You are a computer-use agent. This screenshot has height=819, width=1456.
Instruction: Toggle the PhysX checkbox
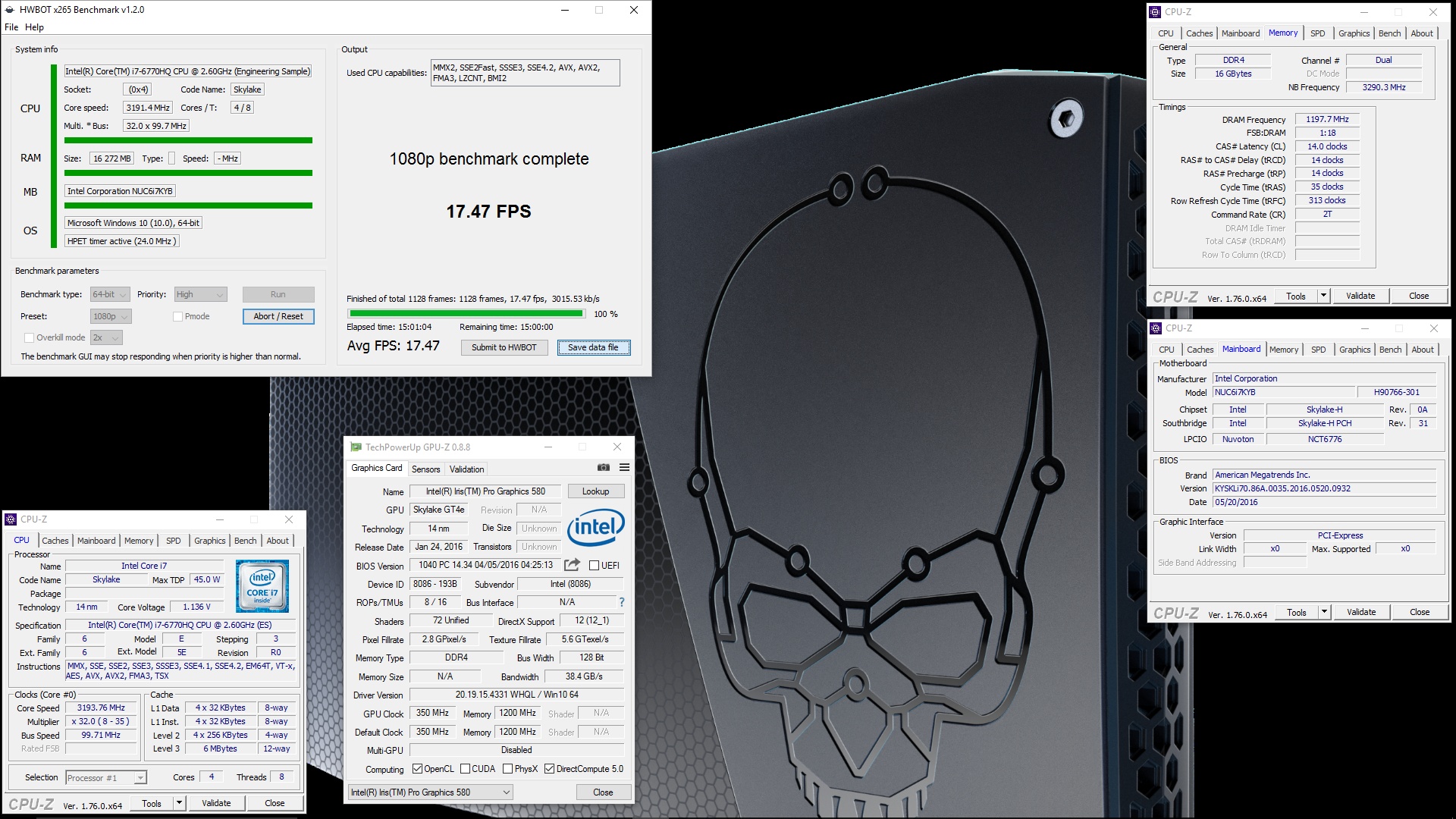[507, 768]
